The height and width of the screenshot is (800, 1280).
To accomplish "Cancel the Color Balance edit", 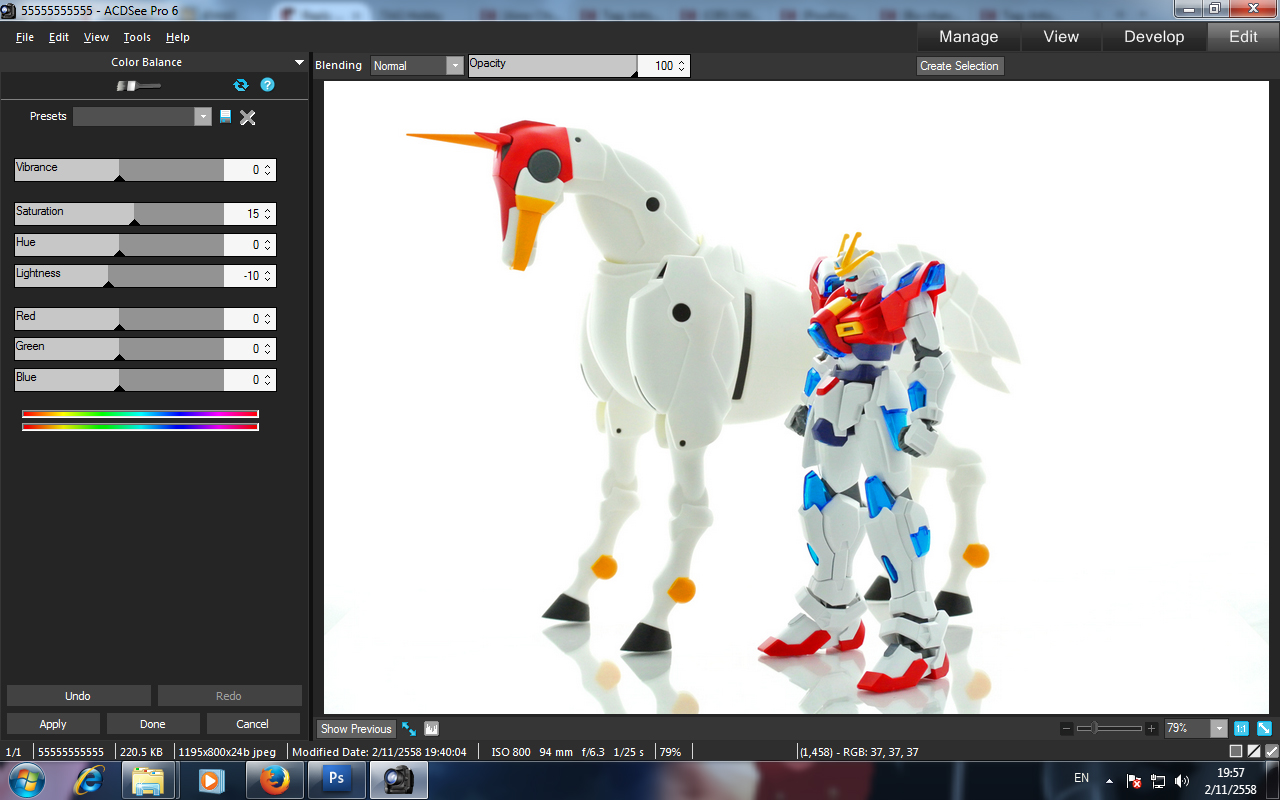I will tap(253, 724).
